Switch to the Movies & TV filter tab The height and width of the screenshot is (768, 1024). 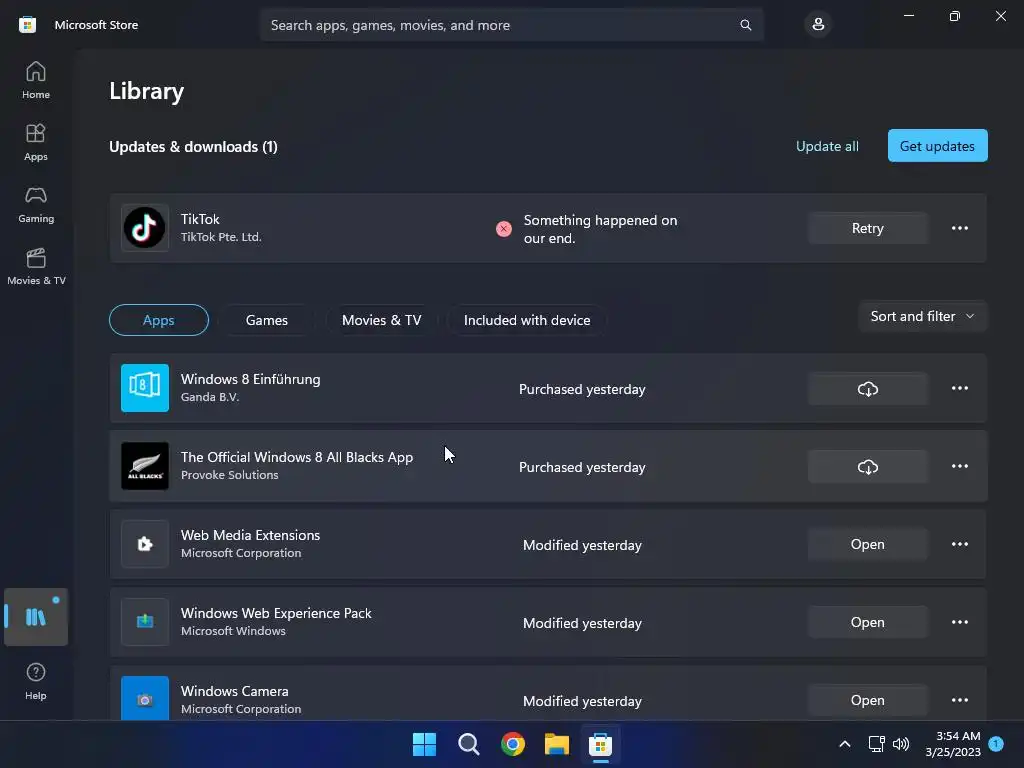381,320
